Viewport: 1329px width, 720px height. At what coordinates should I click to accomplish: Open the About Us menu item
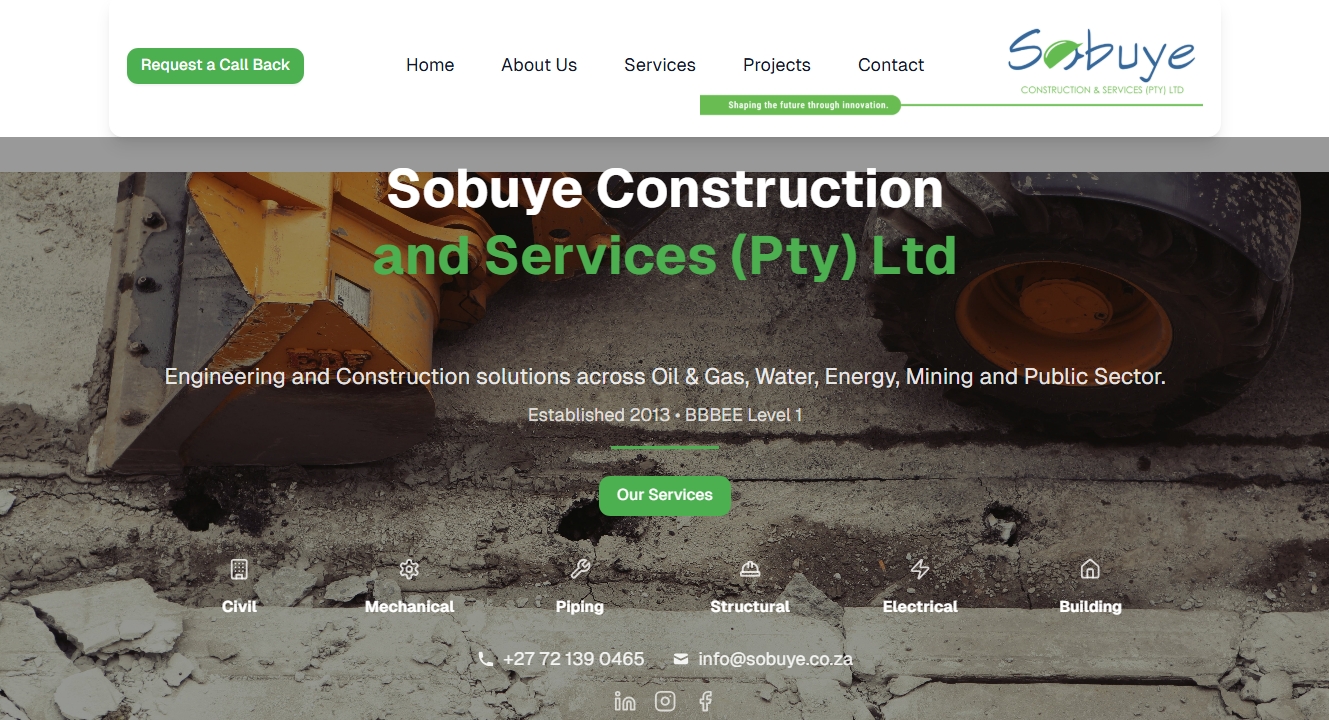click(x=539, y=65)
